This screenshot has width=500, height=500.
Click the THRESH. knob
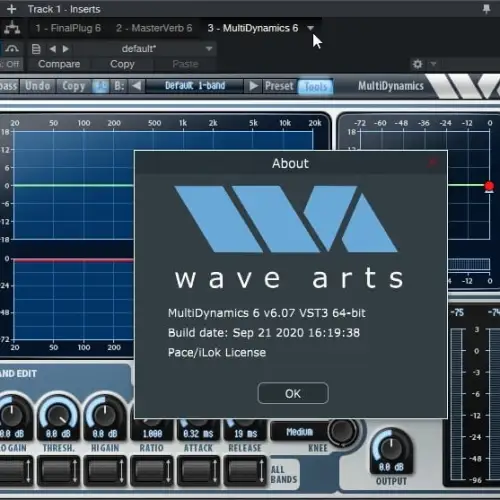(58, 414)
